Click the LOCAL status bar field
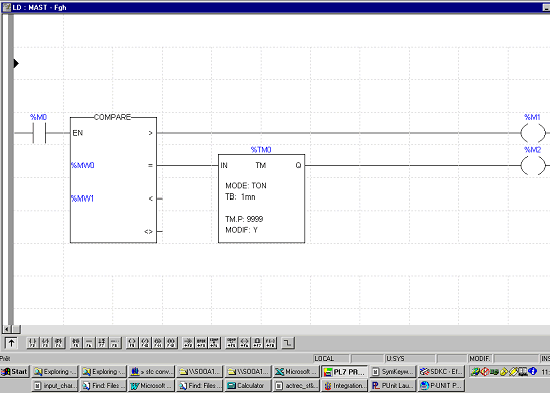This screenshot has width=550, height=396. point(331,358)
